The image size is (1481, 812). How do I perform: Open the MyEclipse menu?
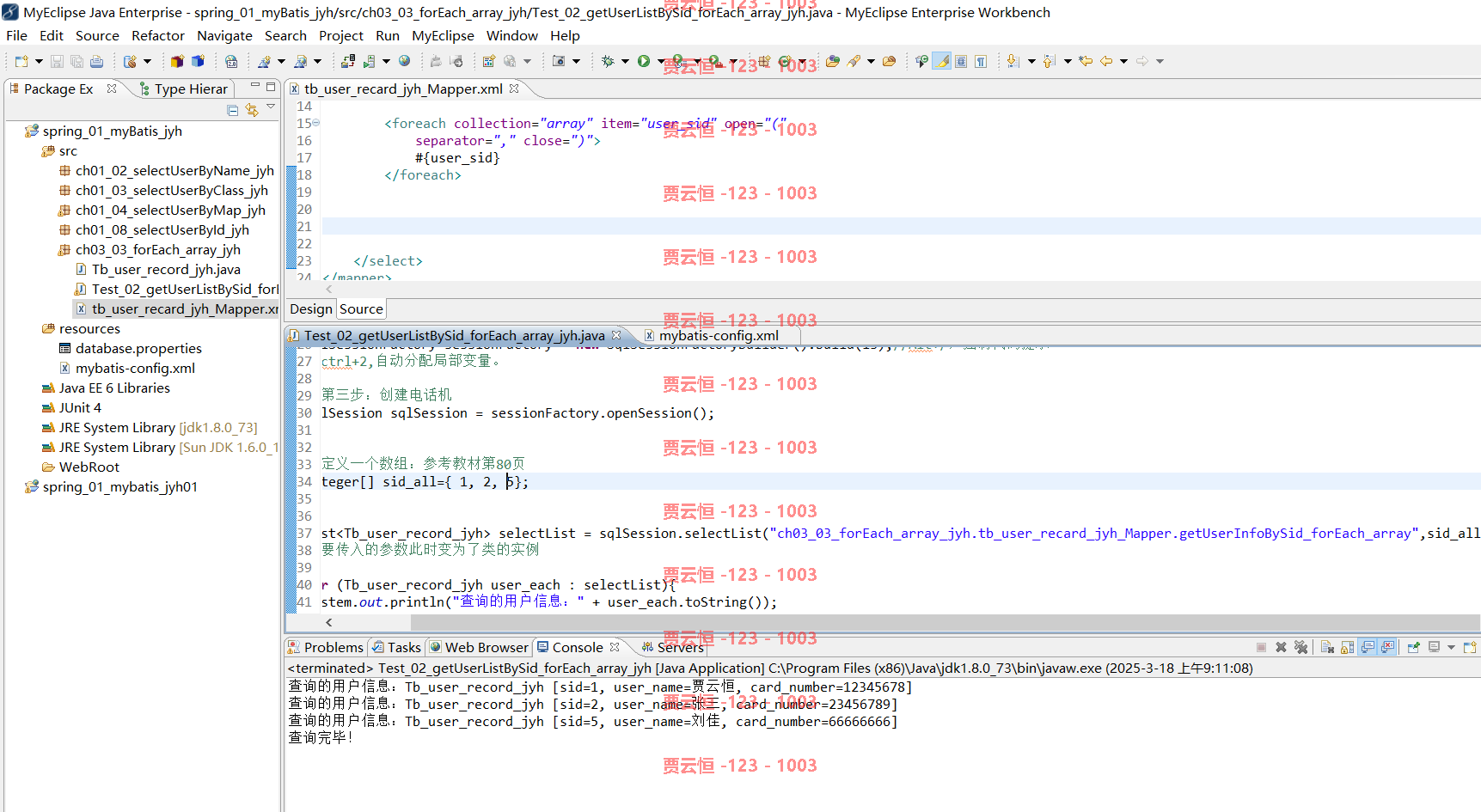443,35
